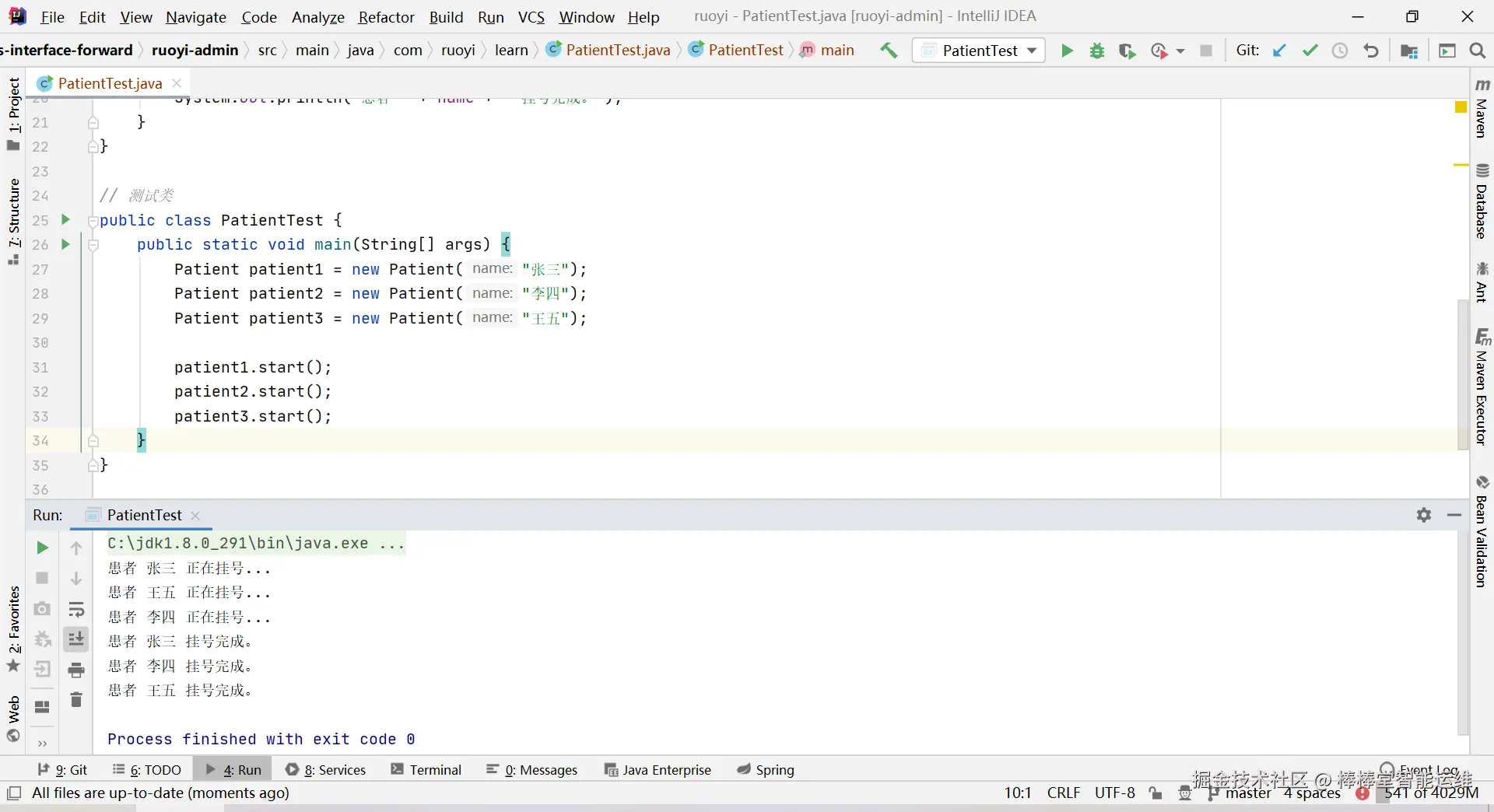
Task: Rollback changes with the undo arrow icon
Action: coord(1371,51)
